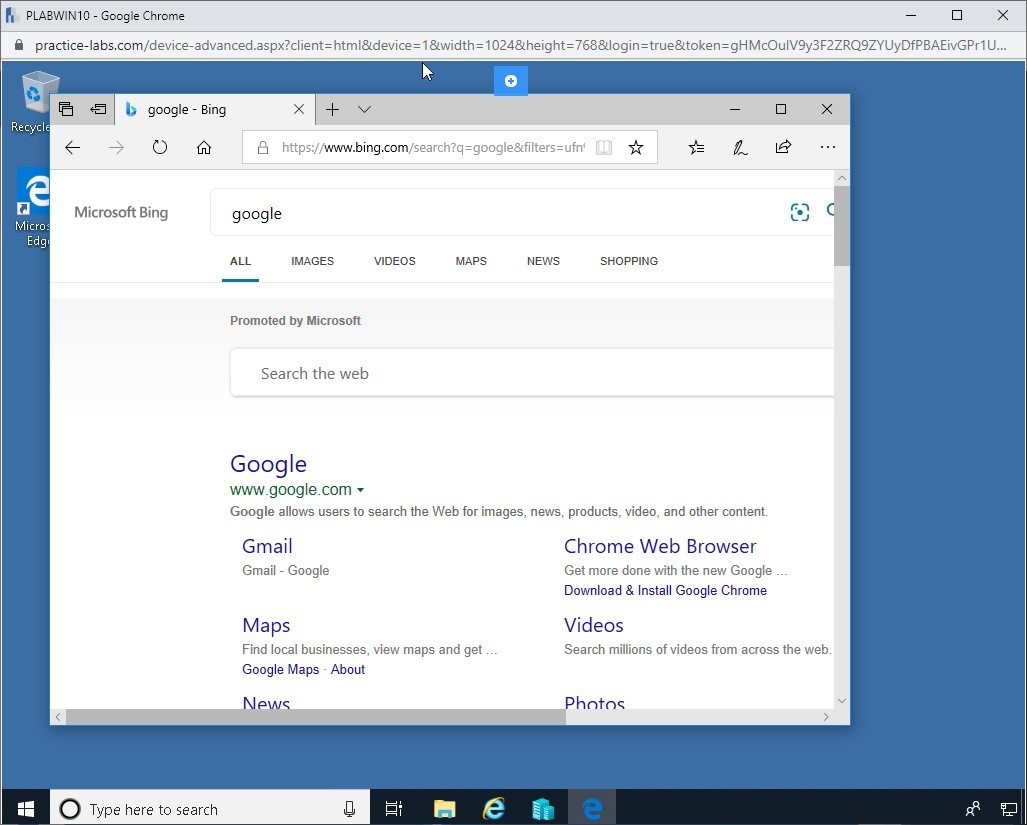Close the google - Bing tab

[299, 109]
